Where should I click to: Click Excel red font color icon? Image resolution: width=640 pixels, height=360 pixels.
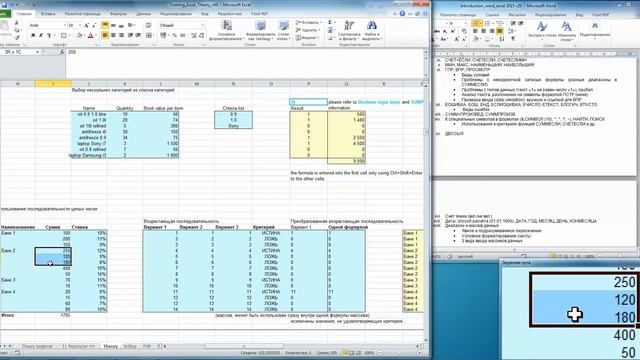pyautogui.click(x=91, y=36)
